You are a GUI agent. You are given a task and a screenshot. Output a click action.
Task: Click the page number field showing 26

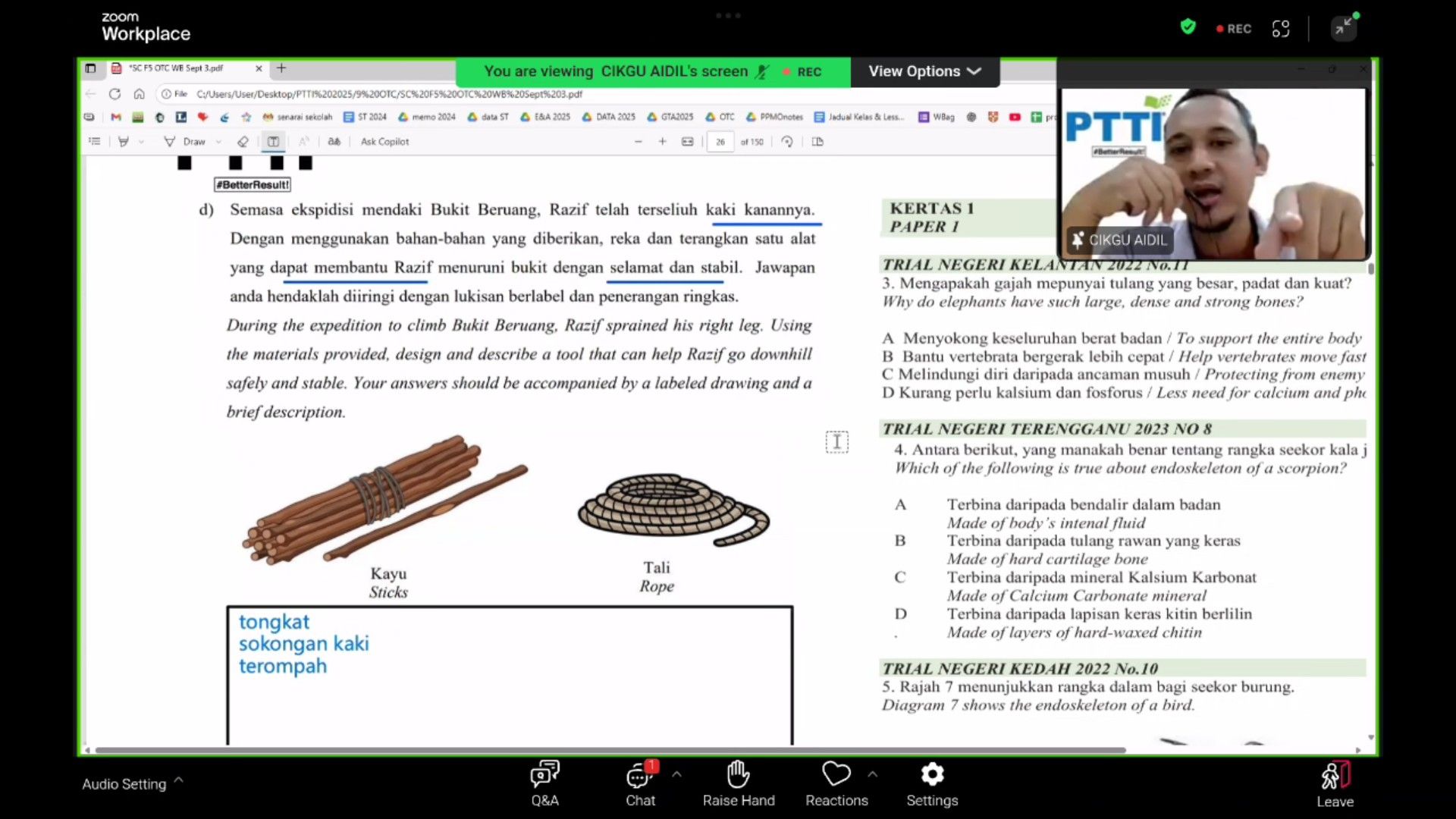(x=720, y=142)
